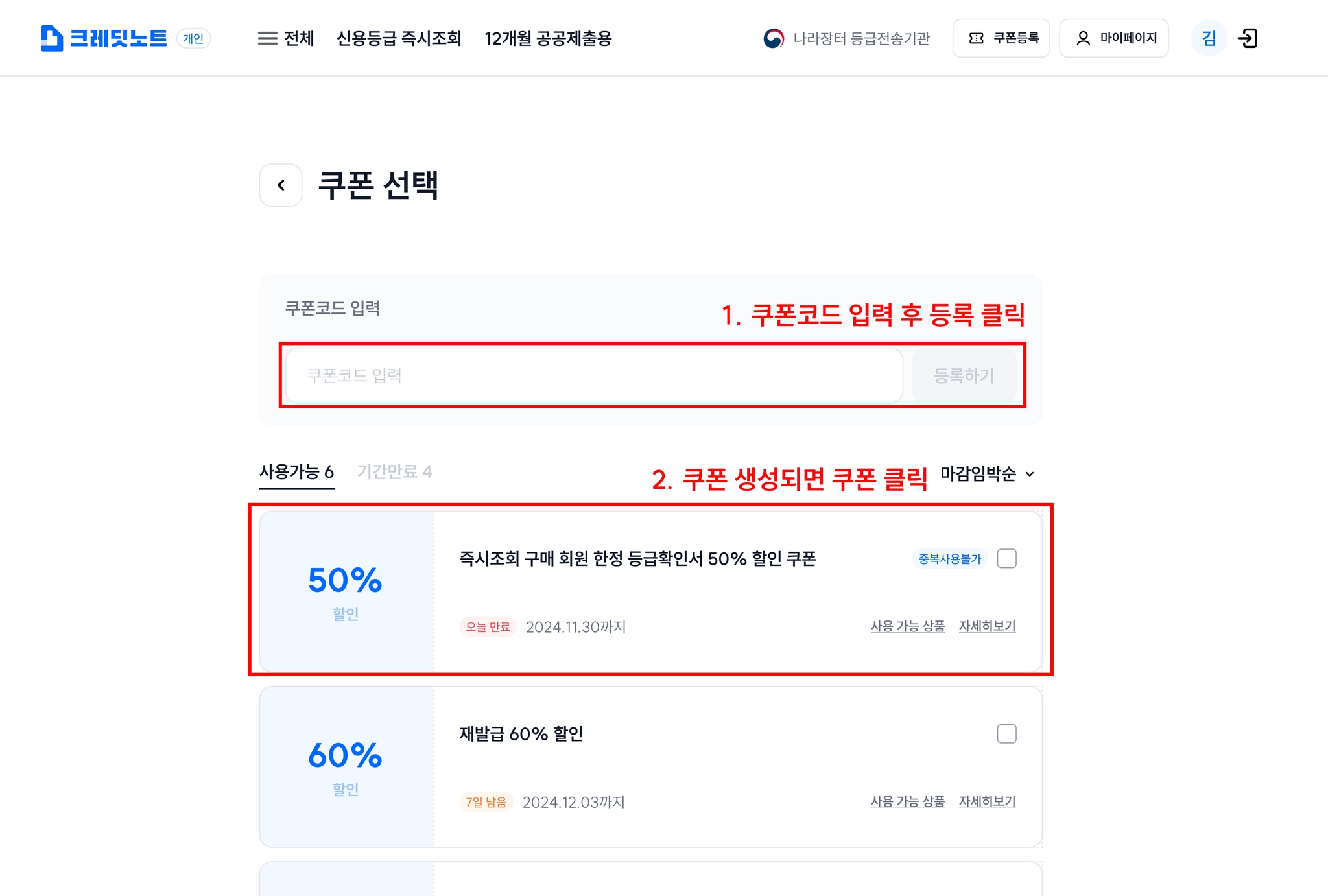Viewport: 1328px width, 896px height.
Task: Open the 마감임박순 sort dropdown
Action: pos(987,474)
